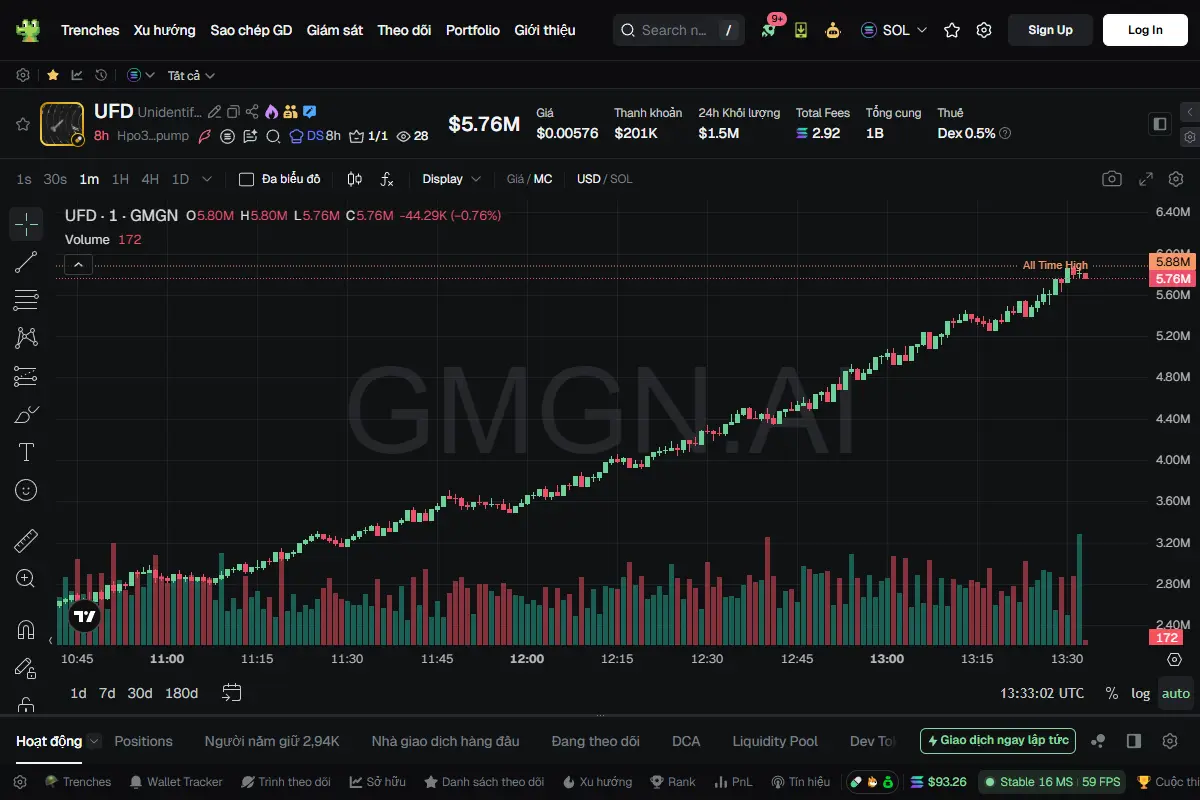The image size is (1200, 800).
Task: Open chart settings gear next to fullscreen
Action: click(x=1176, y=179)
